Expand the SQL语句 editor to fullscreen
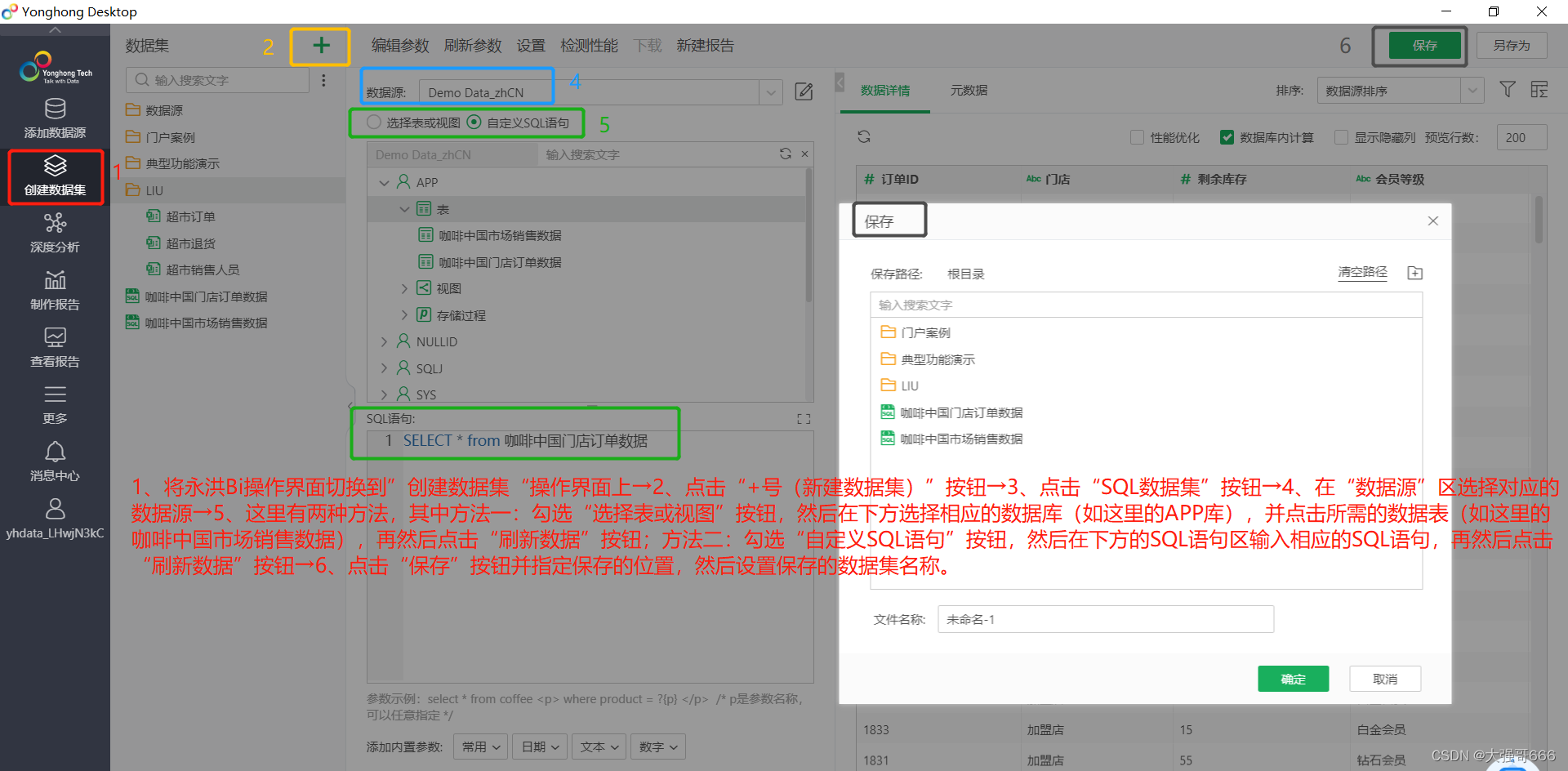The height and width of the screenshot is (771, 1568). pos(804,419)
